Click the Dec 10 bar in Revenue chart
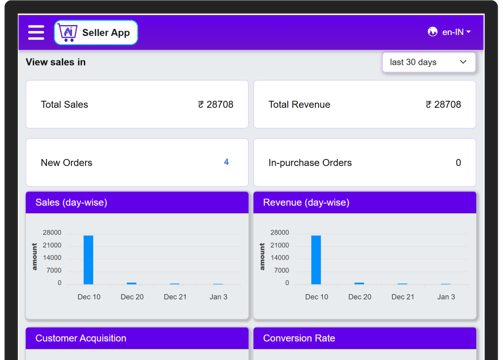Screen dimensions: 503x360 click(x=316, y=260)
